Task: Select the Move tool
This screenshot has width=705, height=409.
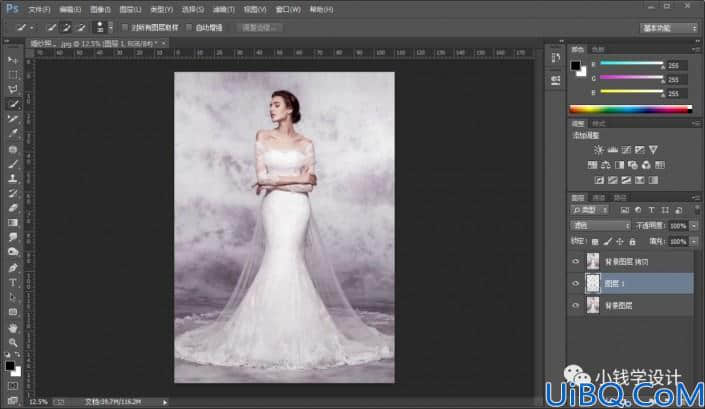Action: (x=13, y=60)
